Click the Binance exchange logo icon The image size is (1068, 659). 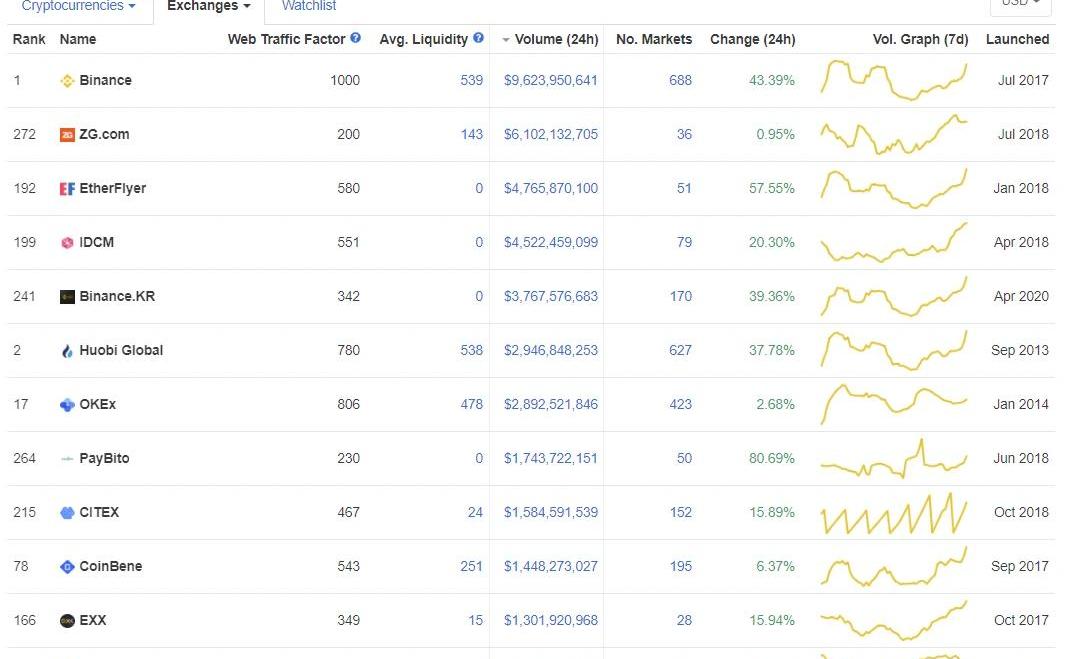pos(67,81)
